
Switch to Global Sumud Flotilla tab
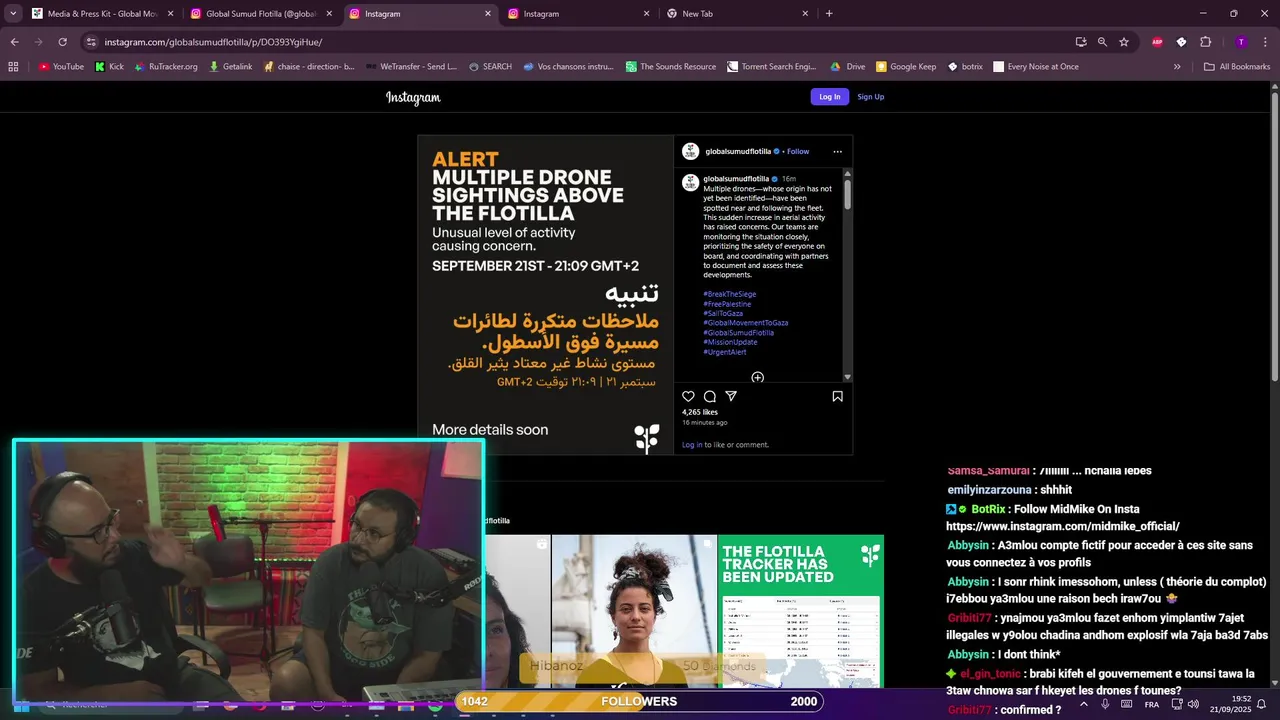261,14
